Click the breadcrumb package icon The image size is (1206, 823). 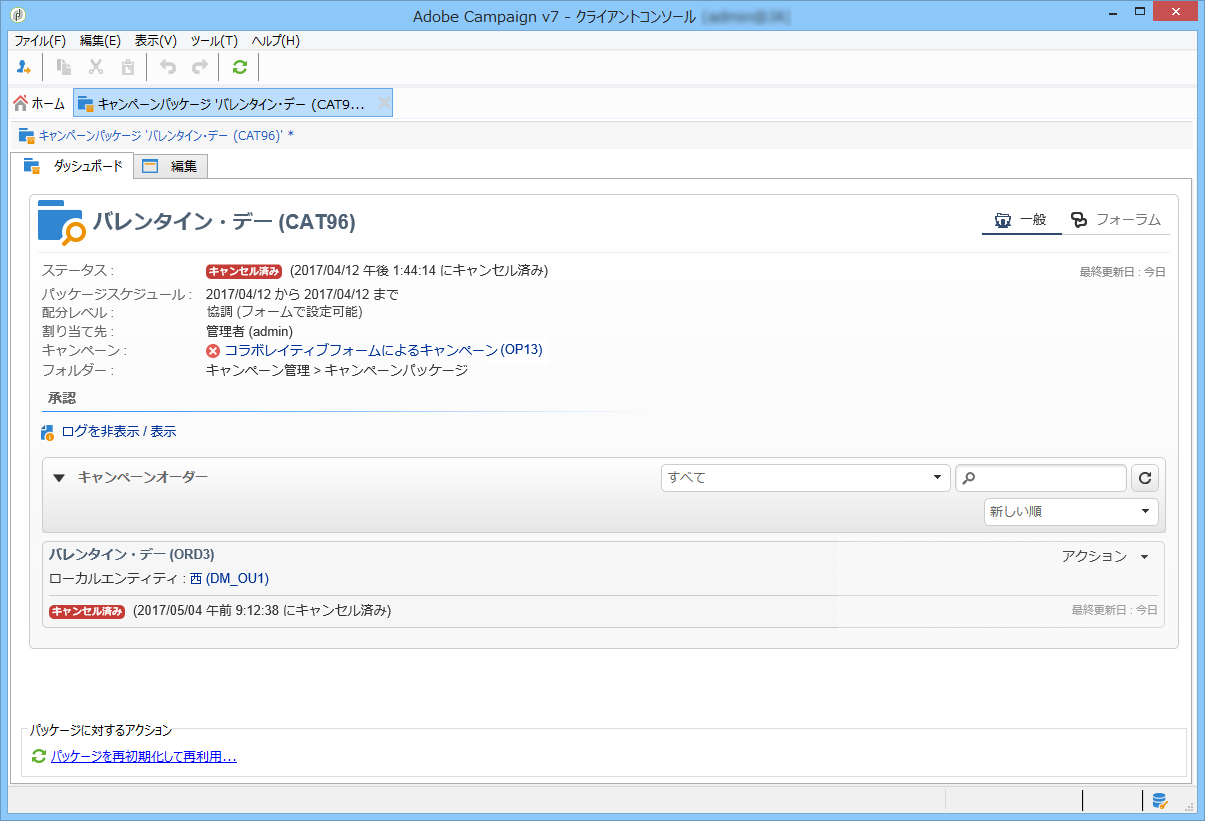pyautogui.click(x=27, y=135)
